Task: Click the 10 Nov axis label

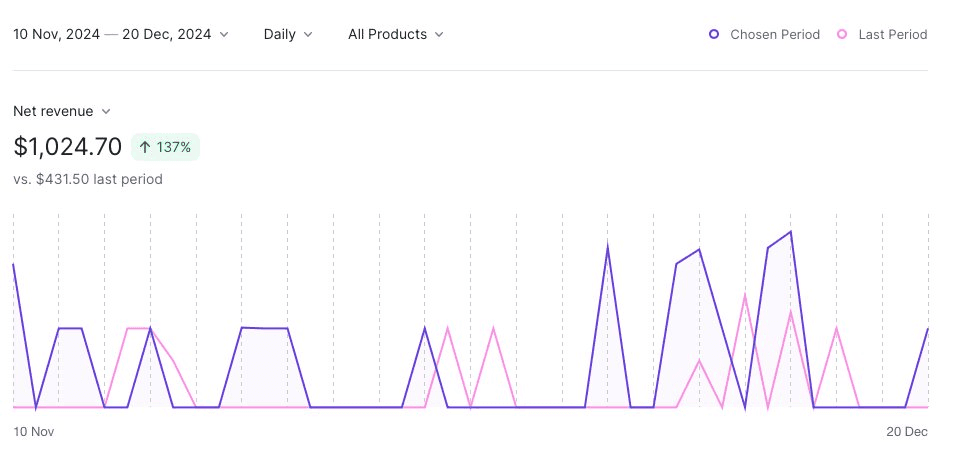Action: 33,432
